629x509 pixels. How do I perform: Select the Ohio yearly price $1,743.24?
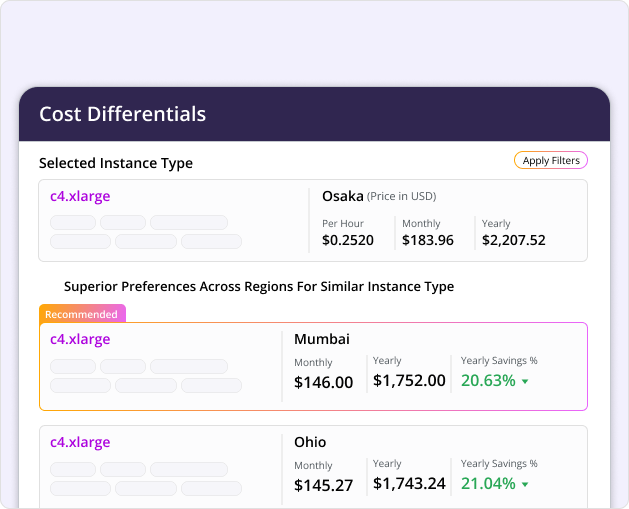(x=409, y=484)
